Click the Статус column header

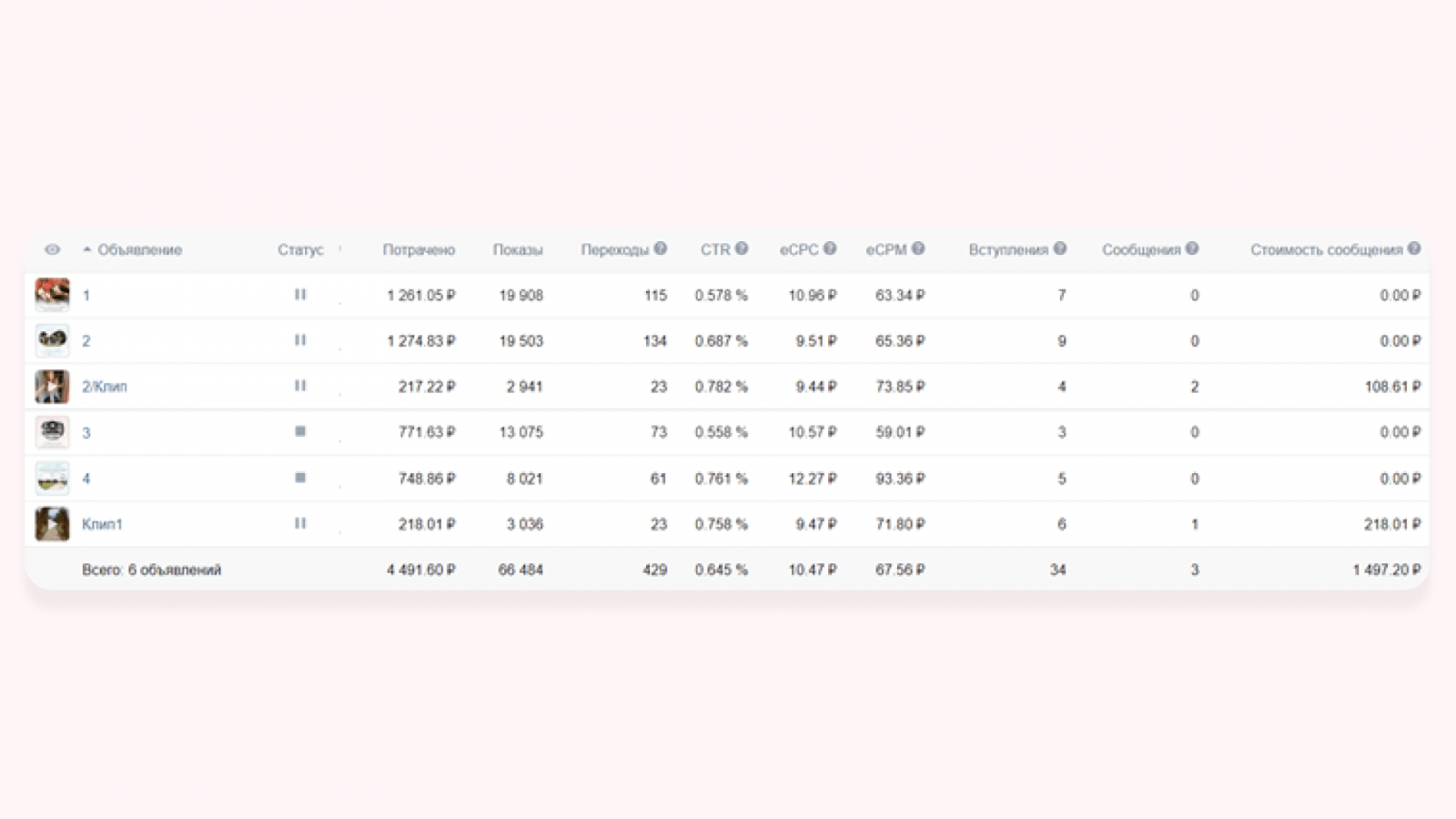point(300,249)
